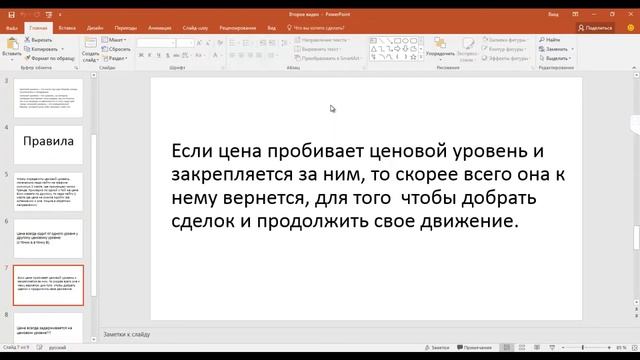
Task: Activate Format Painter (Формат по образцу)
Action: coord(49,58)
